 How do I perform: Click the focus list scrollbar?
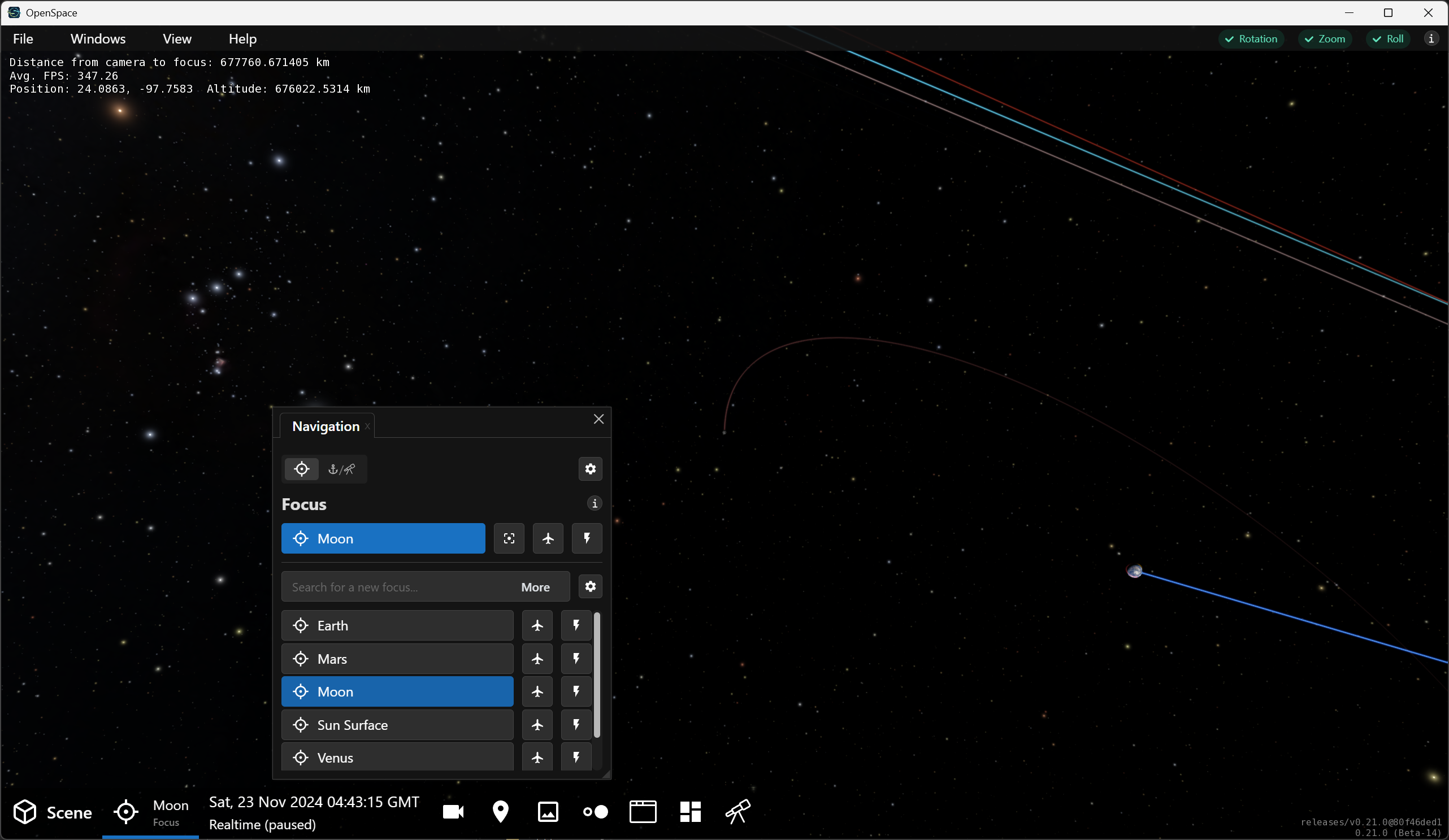(597, 674)
